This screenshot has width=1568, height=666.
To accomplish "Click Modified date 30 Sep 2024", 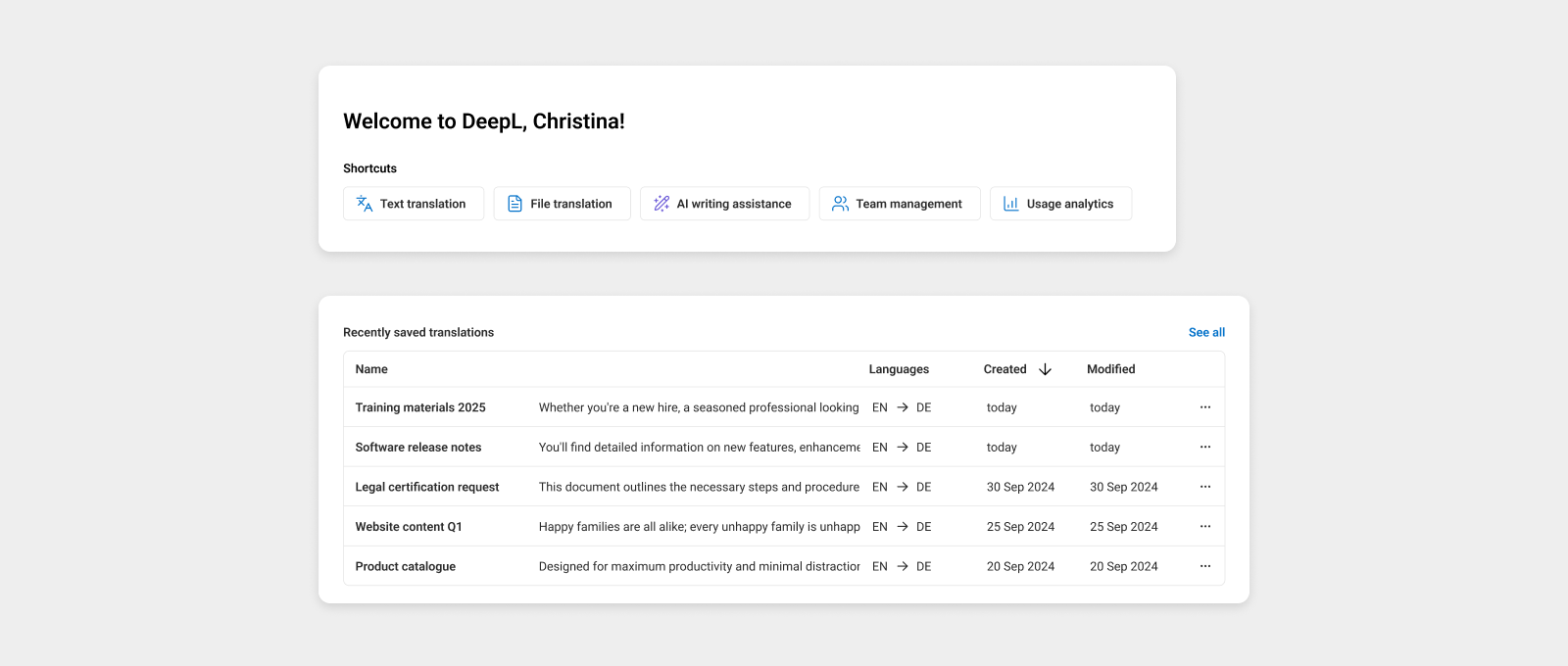I will coord(1124,487).
